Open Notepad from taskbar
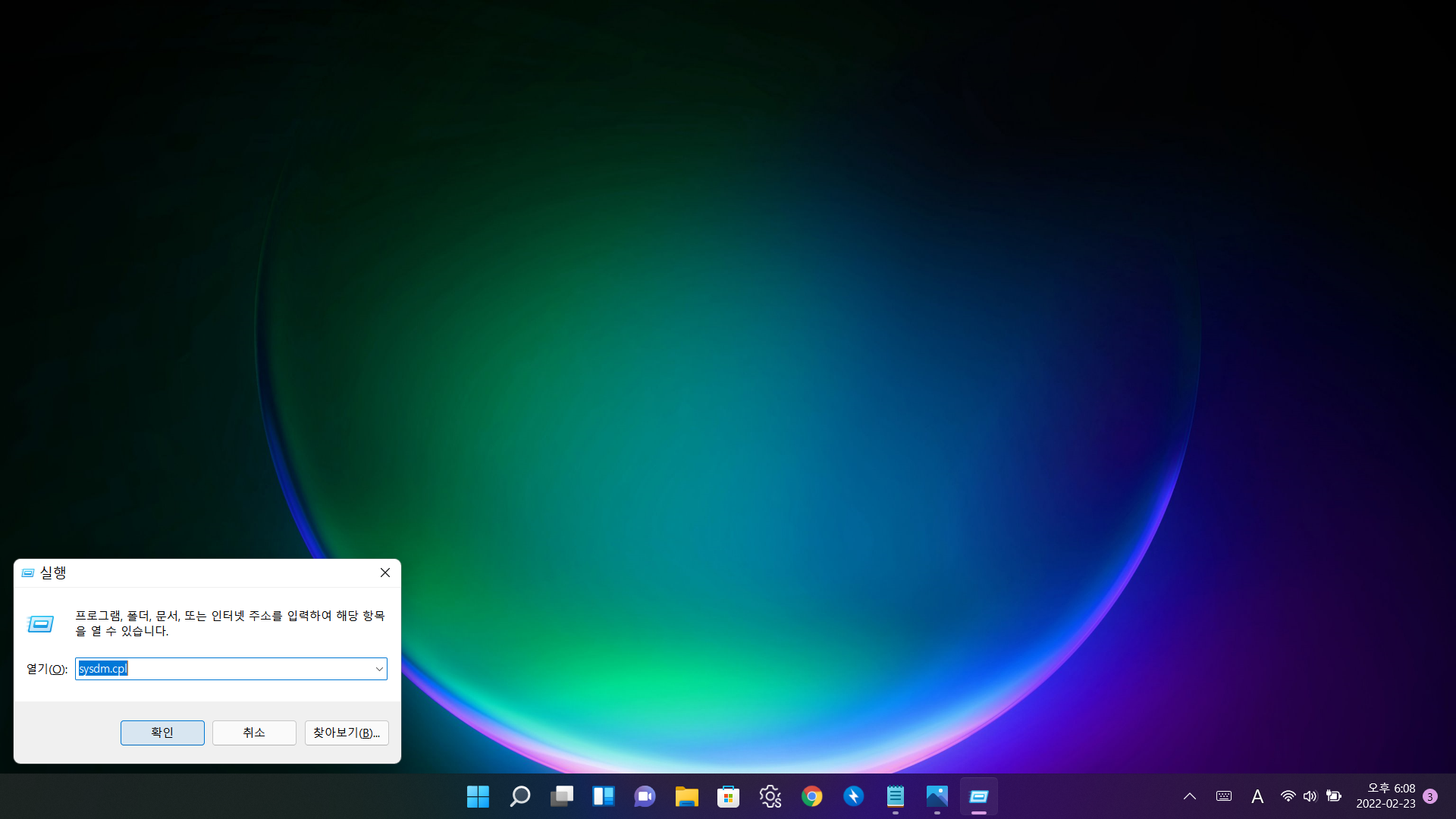Screen dimensions: 1456x819 click(x=895, y=796)
